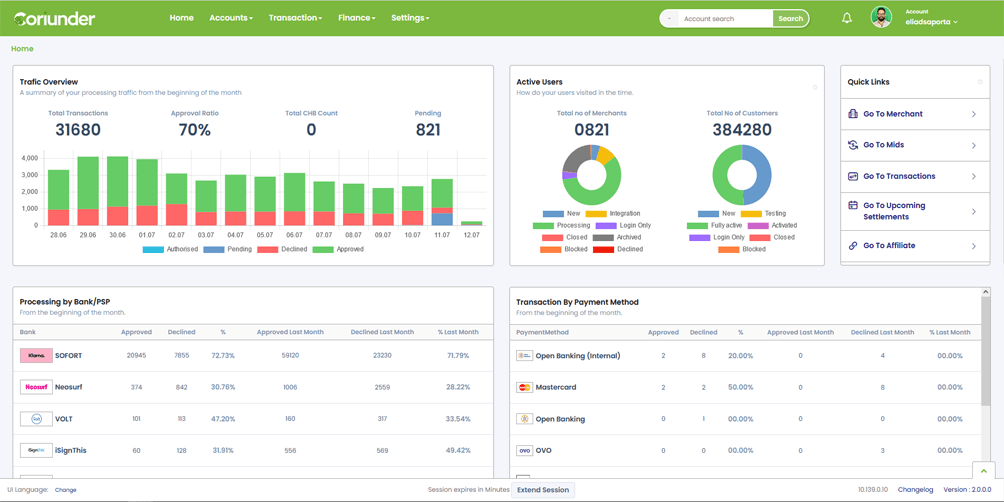Open the notifications bell icon
Image resolution: width=1004 pixels, height=502 pixels.
coord(846,18)
